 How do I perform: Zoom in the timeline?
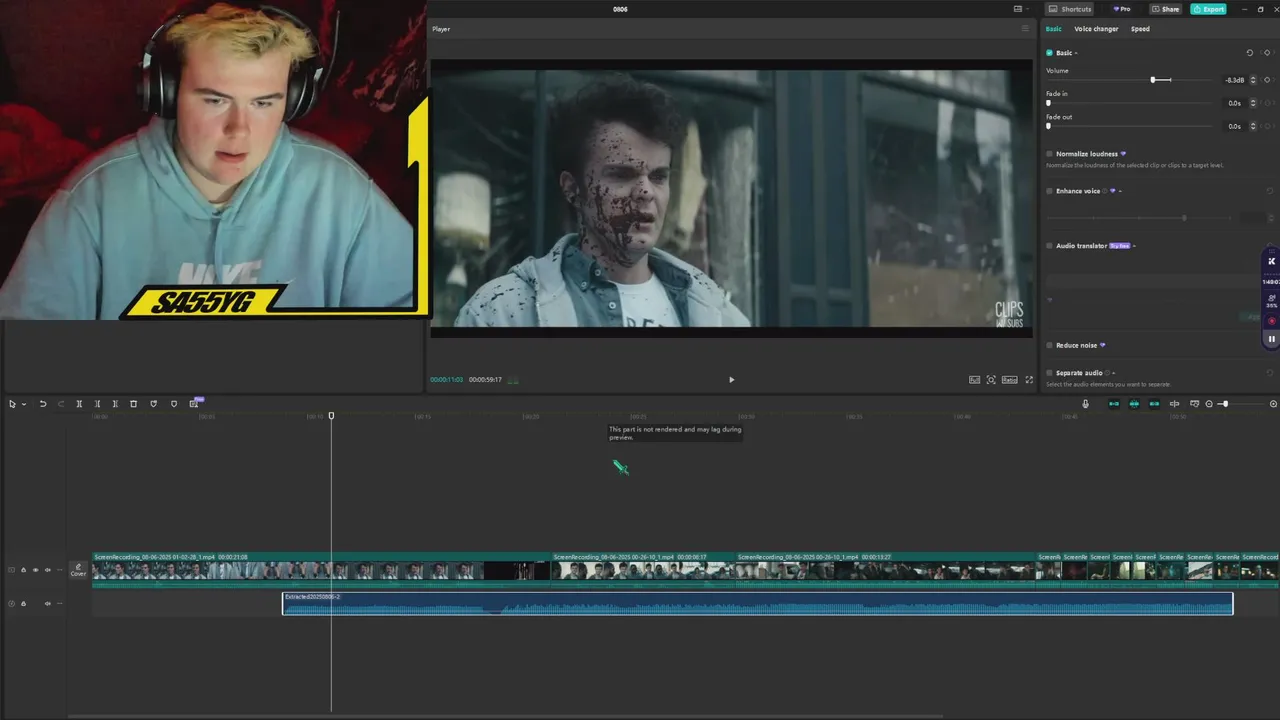point(1273,404)
